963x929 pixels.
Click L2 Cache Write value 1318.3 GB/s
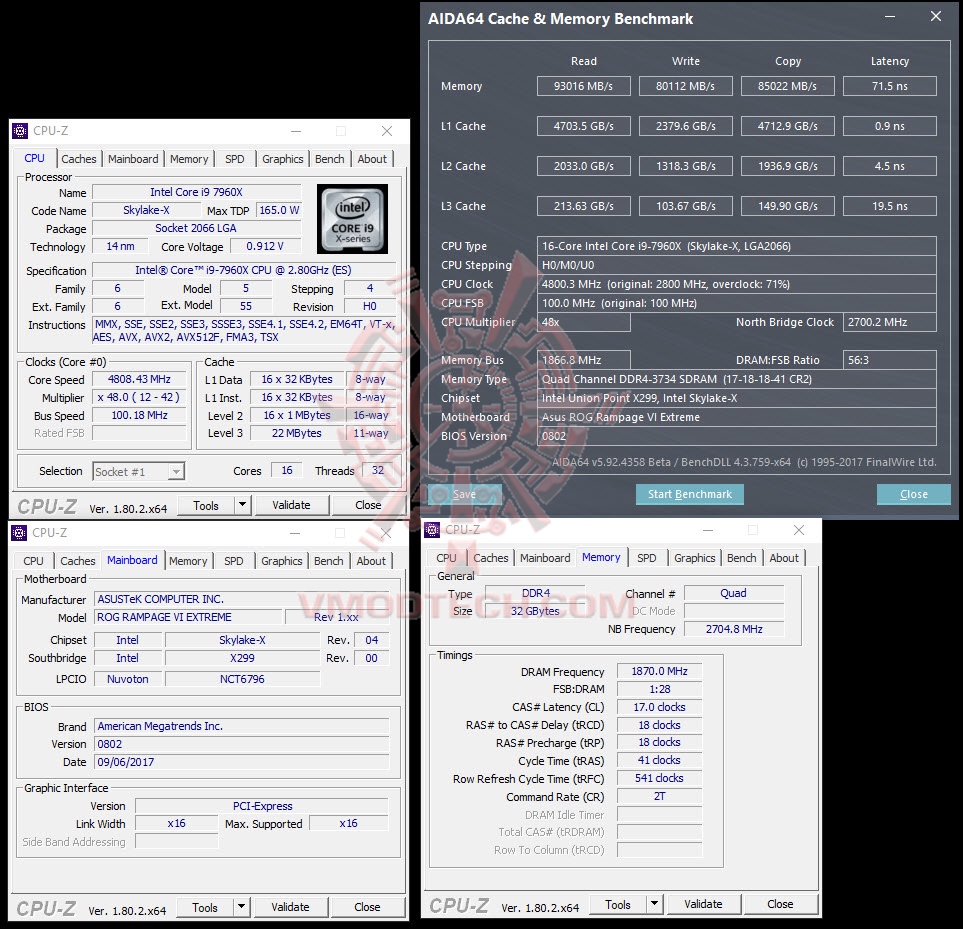click(x=685, y=166)
